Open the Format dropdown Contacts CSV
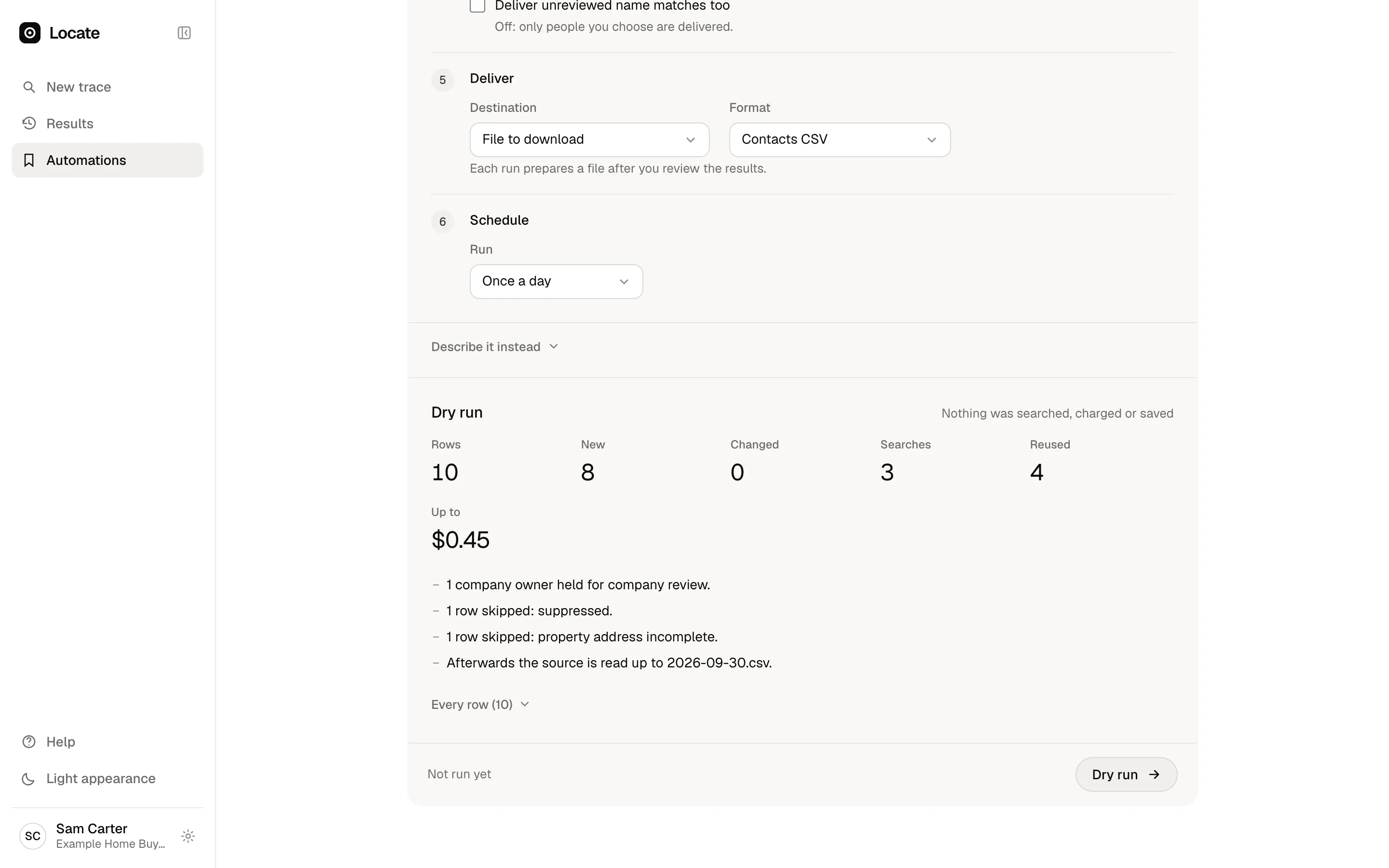The image size is (1389, 868). click(x=840, y=139)
